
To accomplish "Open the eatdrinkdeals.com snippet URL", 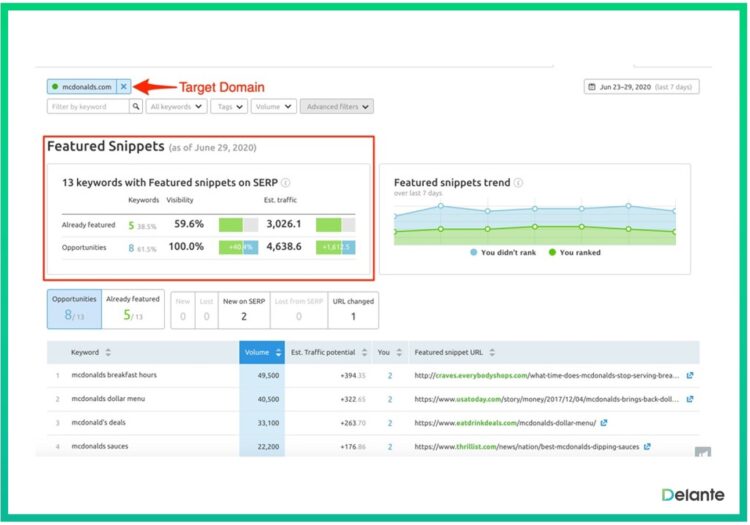I will point(505,423).
